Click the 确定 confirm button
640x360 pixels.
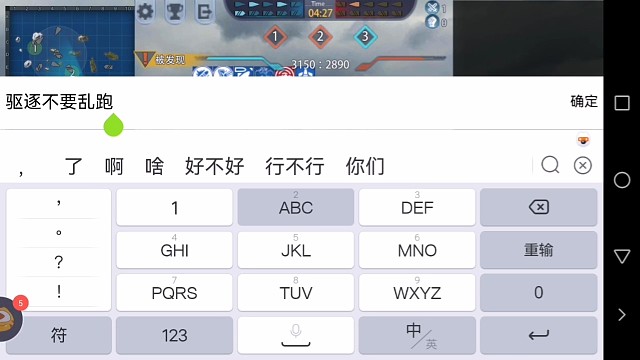584,101
